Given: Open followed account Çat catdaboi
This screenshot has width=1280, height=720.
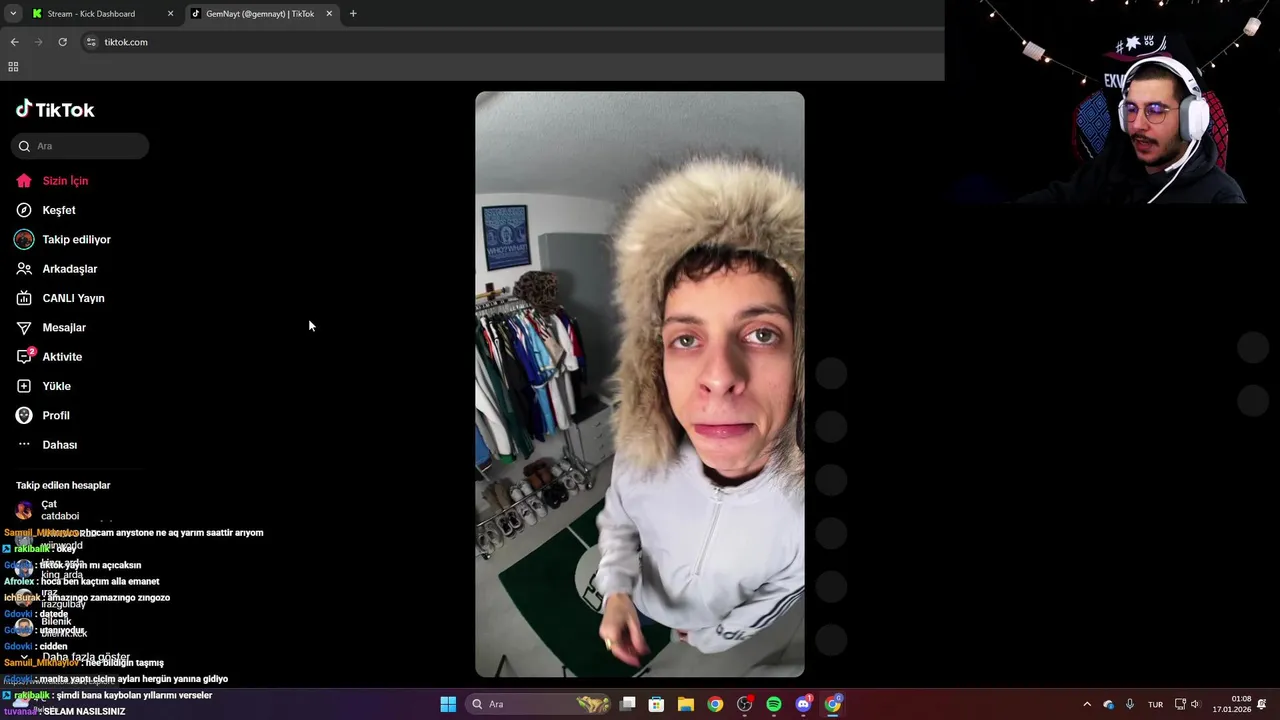Looking at the screenshot, I should [x=48, y=510].
